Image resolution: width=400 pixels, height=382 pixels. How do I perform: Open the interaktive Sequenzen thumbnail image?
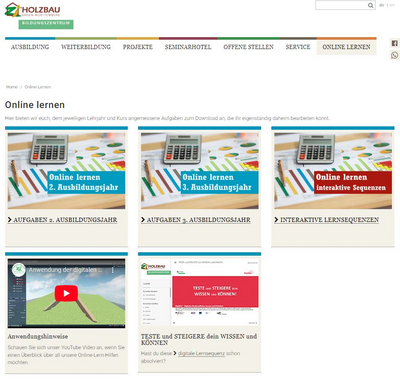coord(333,171)
